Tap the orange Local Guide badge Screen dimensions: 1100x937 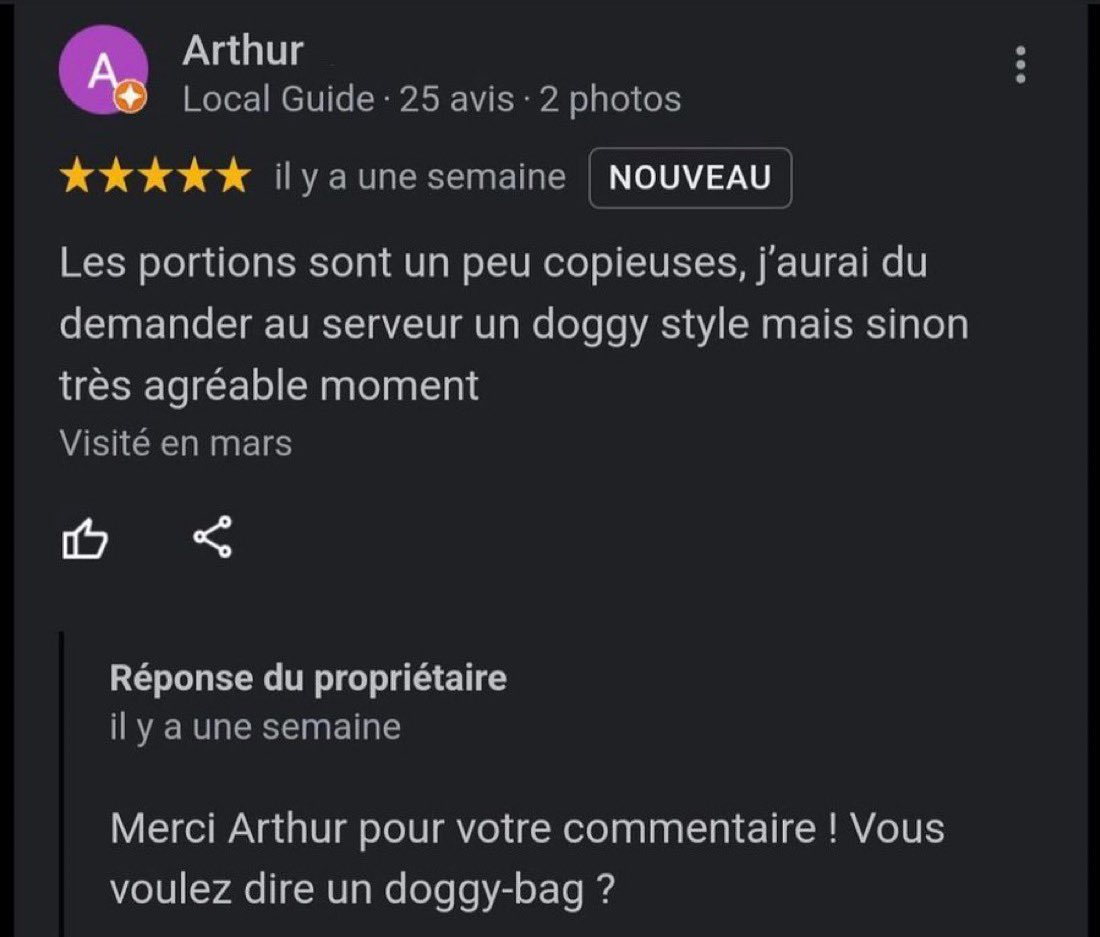pyautogui.click(x=130, y=96)
